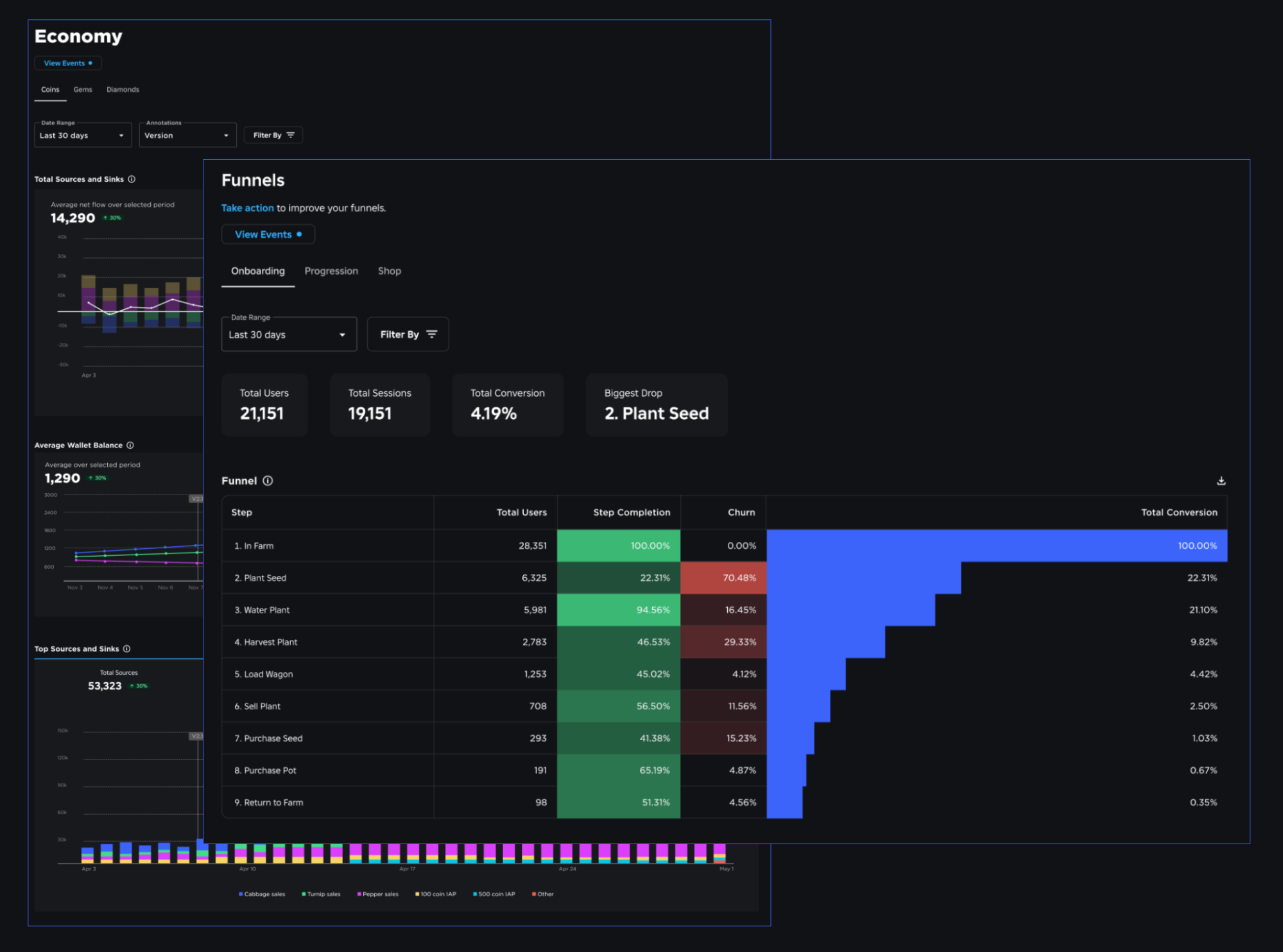Click View Events in Funnels panel

(x=268, y=234)
